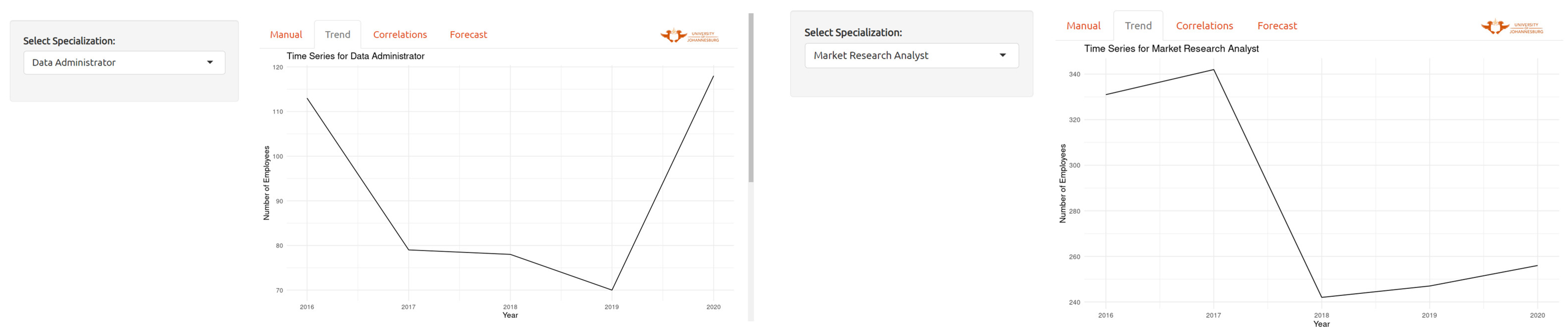This screenshot has width=1568, height=334.
Task: Click the caret arrow in the Data Administrator dropdown
Action: 210,62
